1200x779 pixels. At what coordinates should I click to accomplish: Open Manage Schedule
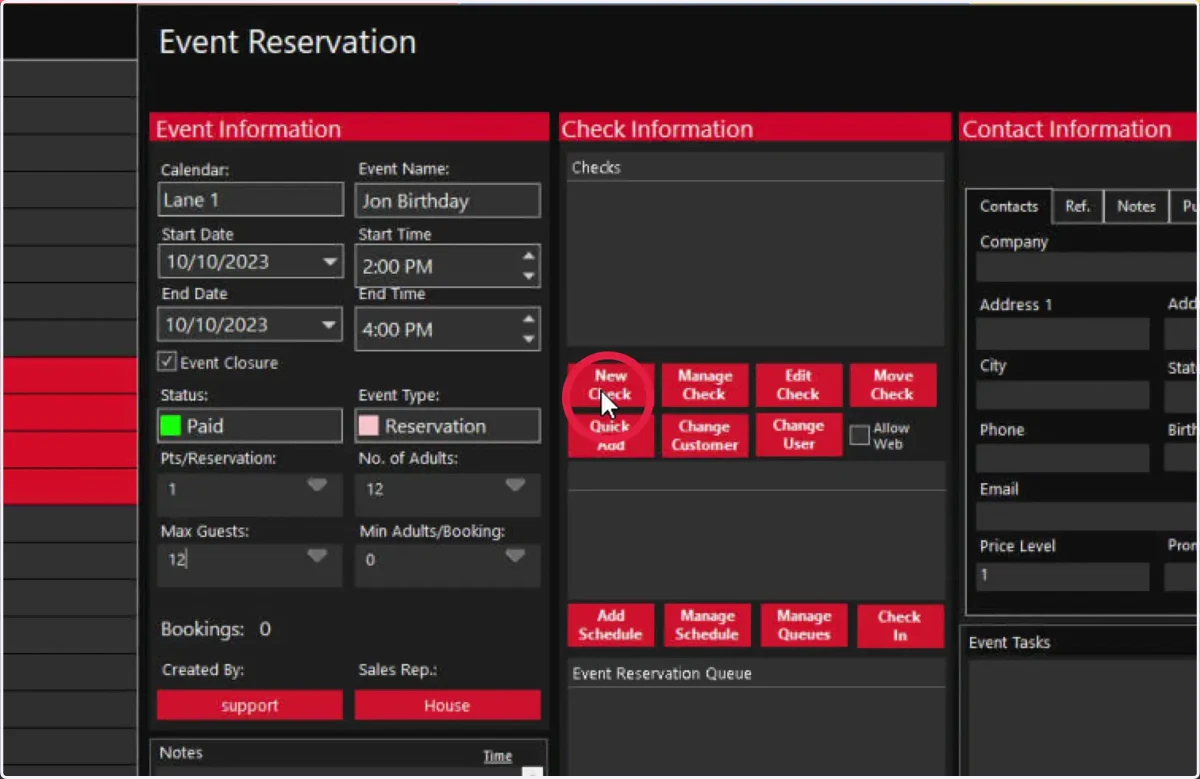click(706, 625)
